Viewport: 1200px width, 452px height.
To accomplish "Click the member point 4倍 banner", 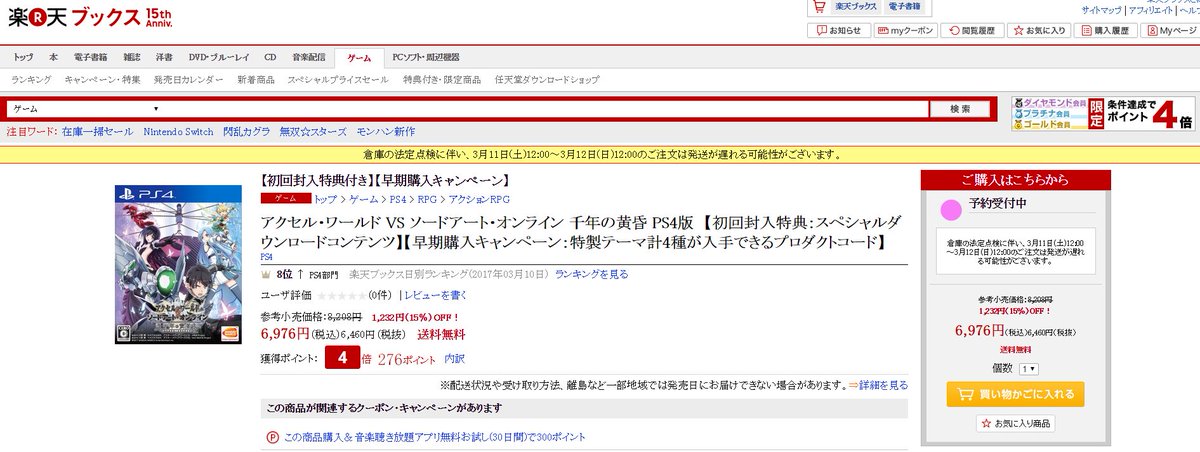I will tap(1103, 114).
